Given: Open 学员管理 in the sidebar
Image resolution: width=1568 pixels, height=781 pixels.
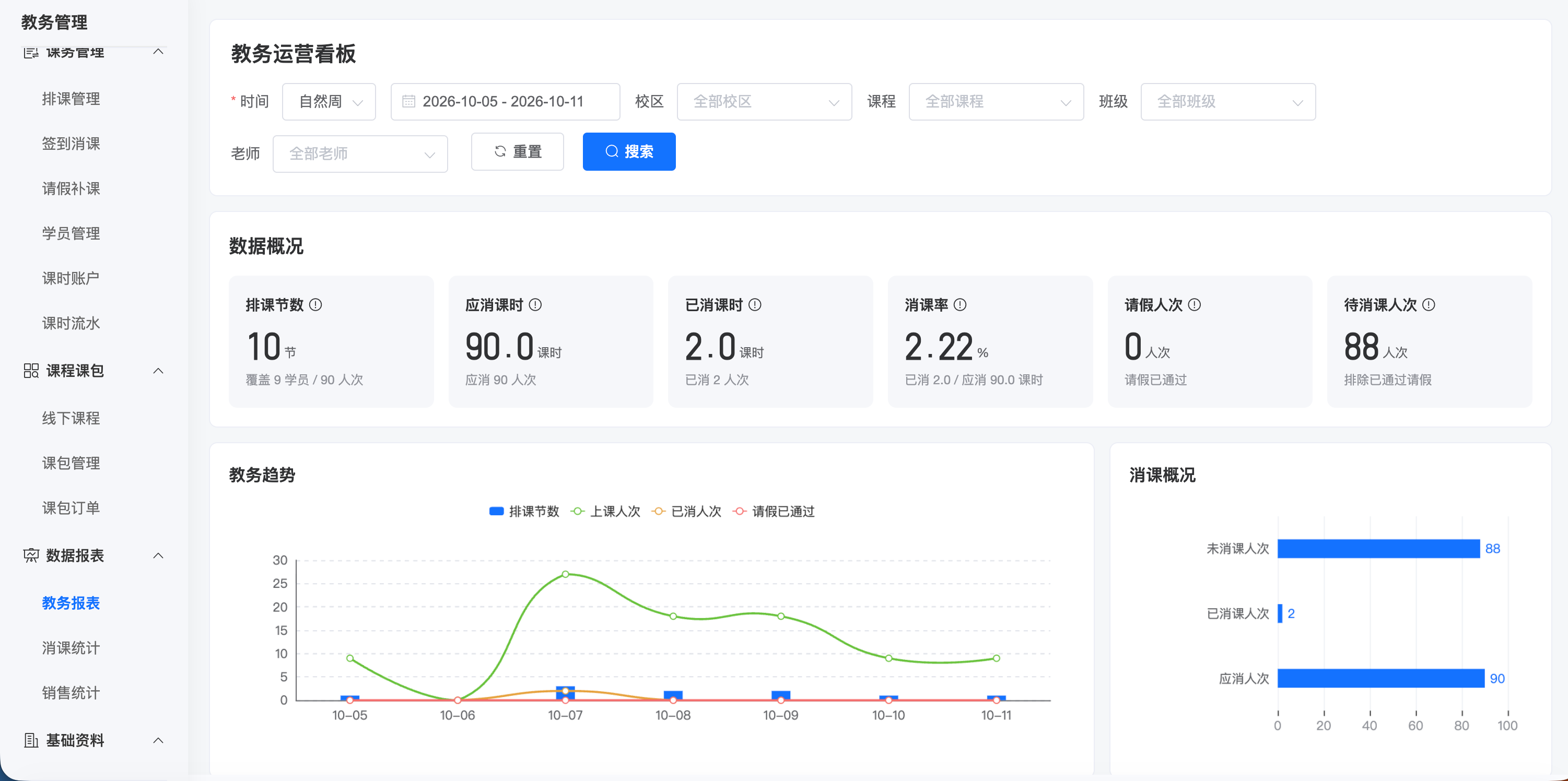Looking at the screenshot, I should pos(71,233).
